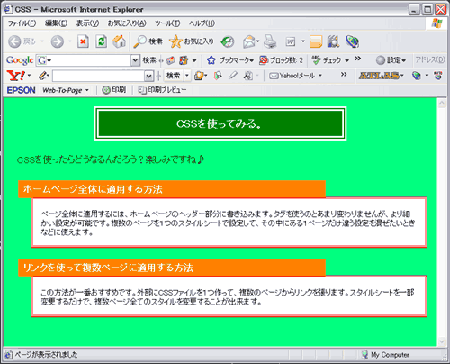450x364 pixels.
Task: Click the EPSON print (印刷) button
Action: [113, 90]
